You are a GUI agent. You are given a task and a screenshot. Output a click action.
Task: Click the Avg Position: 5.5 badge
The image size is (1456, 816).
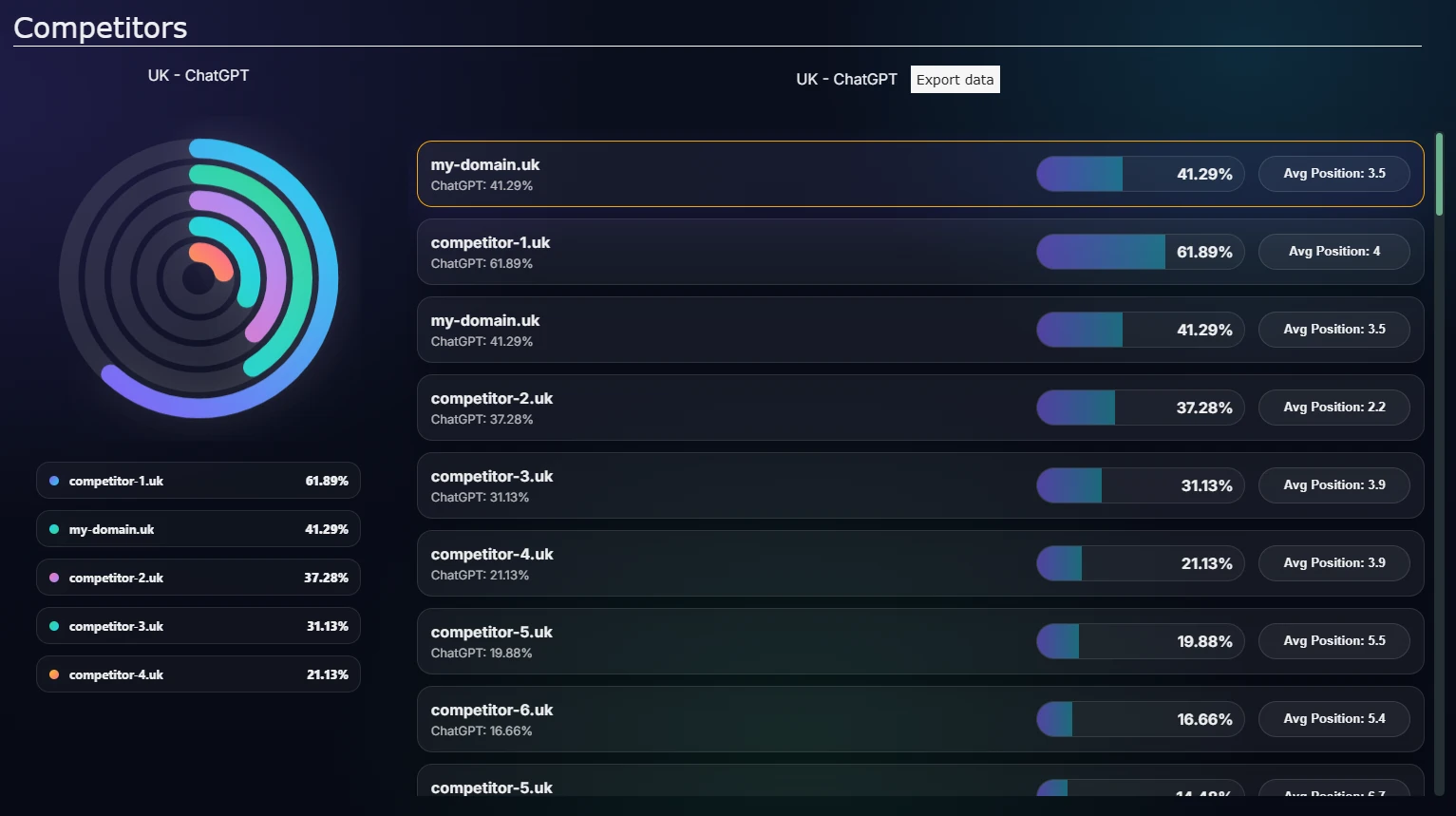(1333, 641)
